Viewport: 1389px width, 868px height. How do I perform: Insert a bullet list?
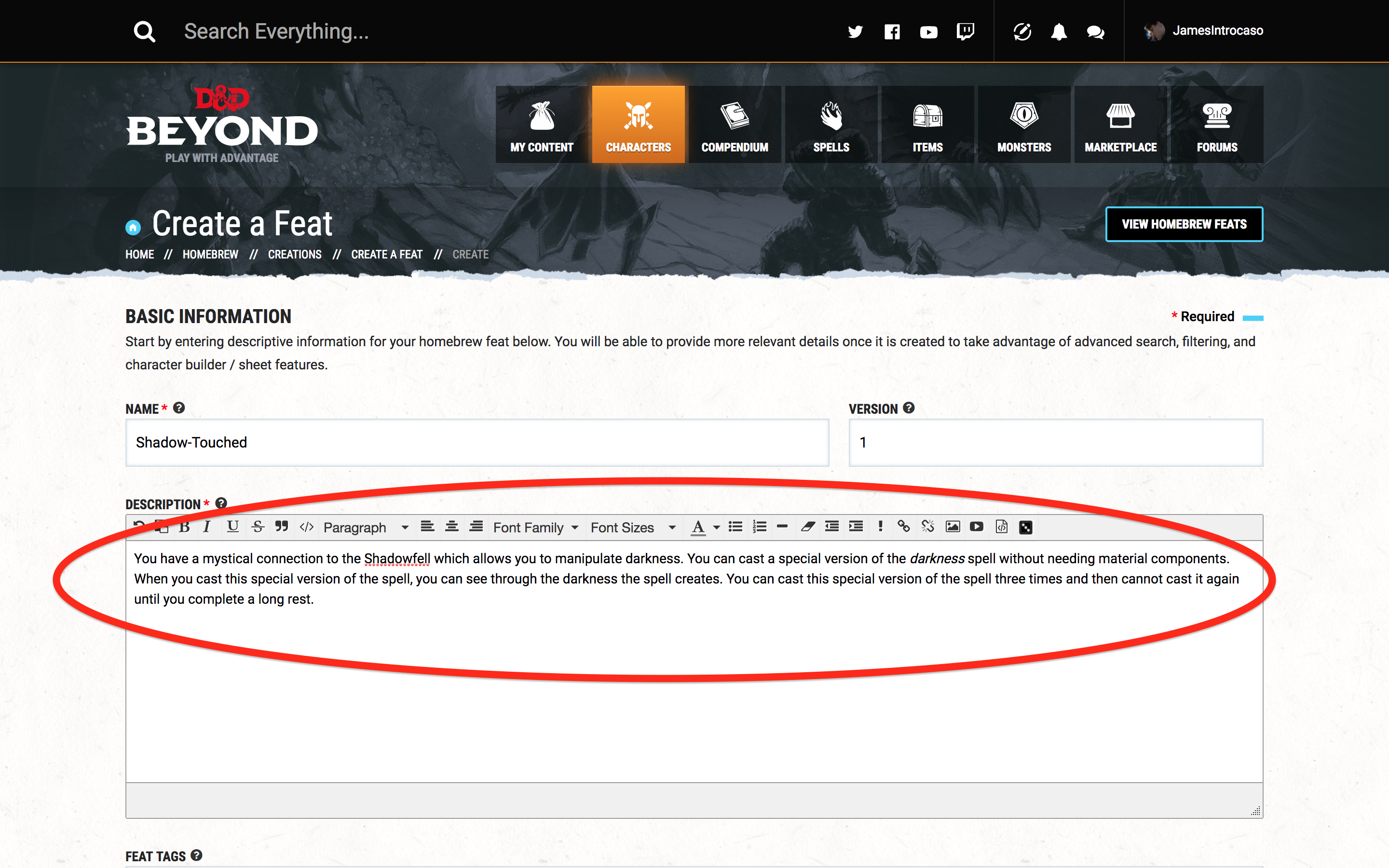tap(735, 527)
